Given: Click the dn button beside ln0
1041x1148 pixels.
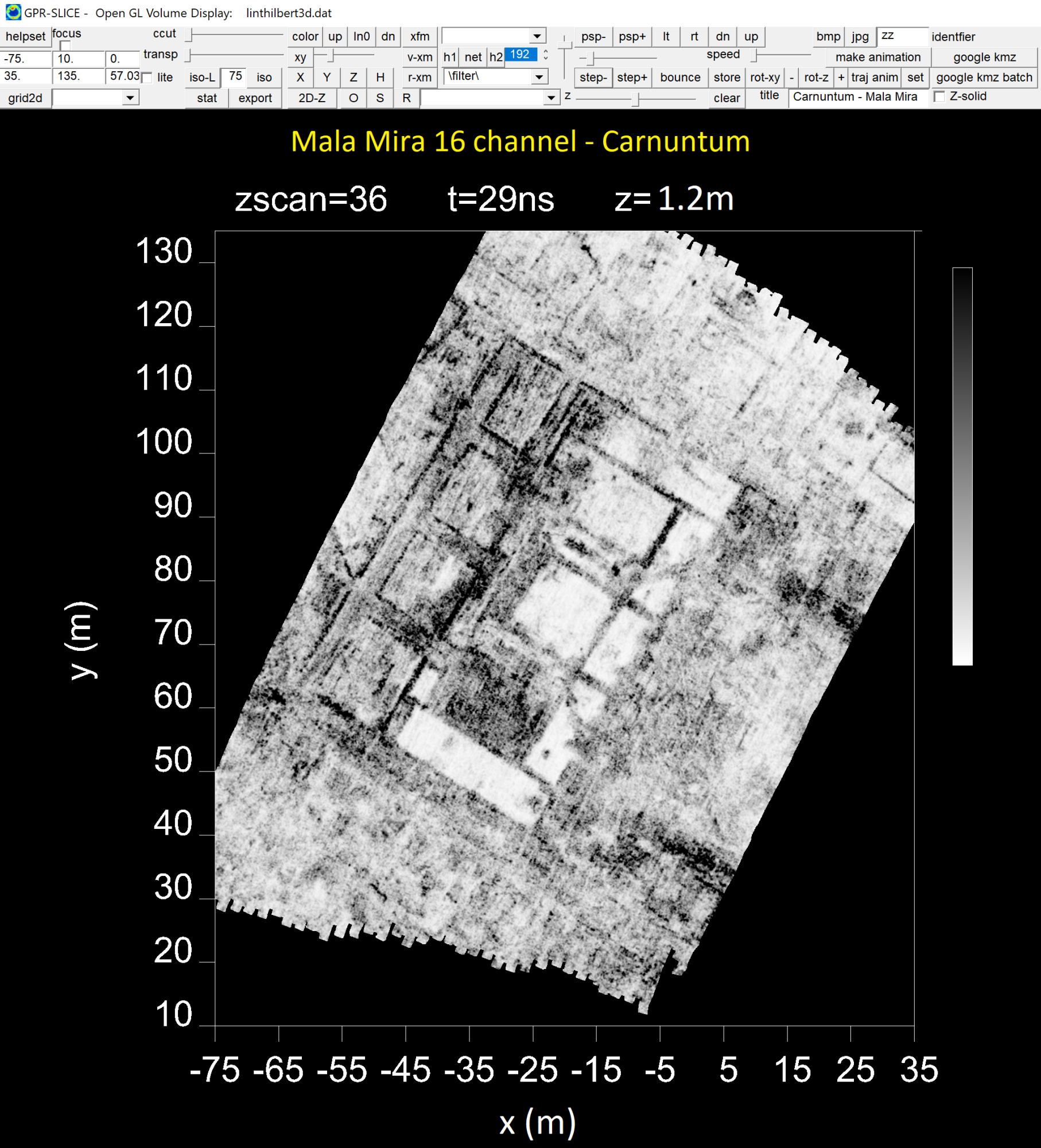Looking at the screenshot, I should click(388, 37).
